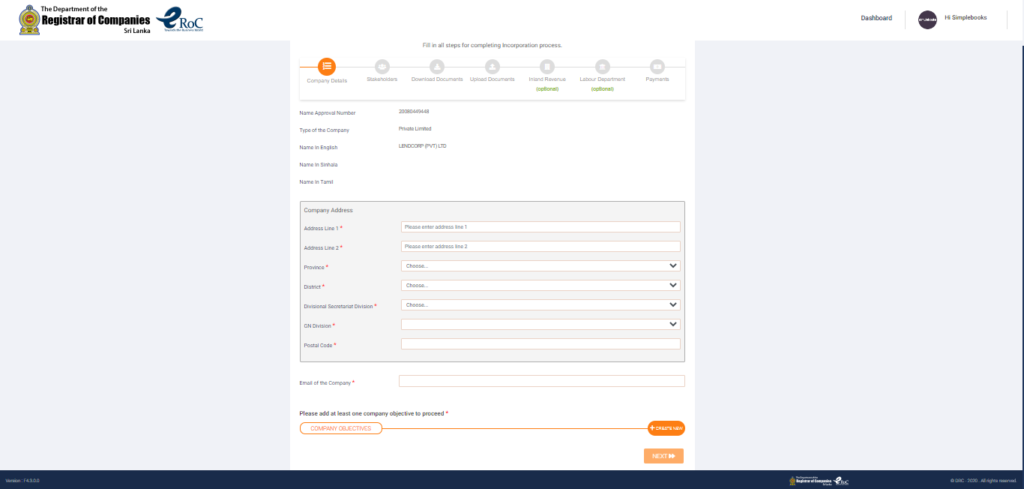Click the Name in Sinhala label
This screenshot has width=1024, height=489.
pyautogui.click(x=318, y=165)
